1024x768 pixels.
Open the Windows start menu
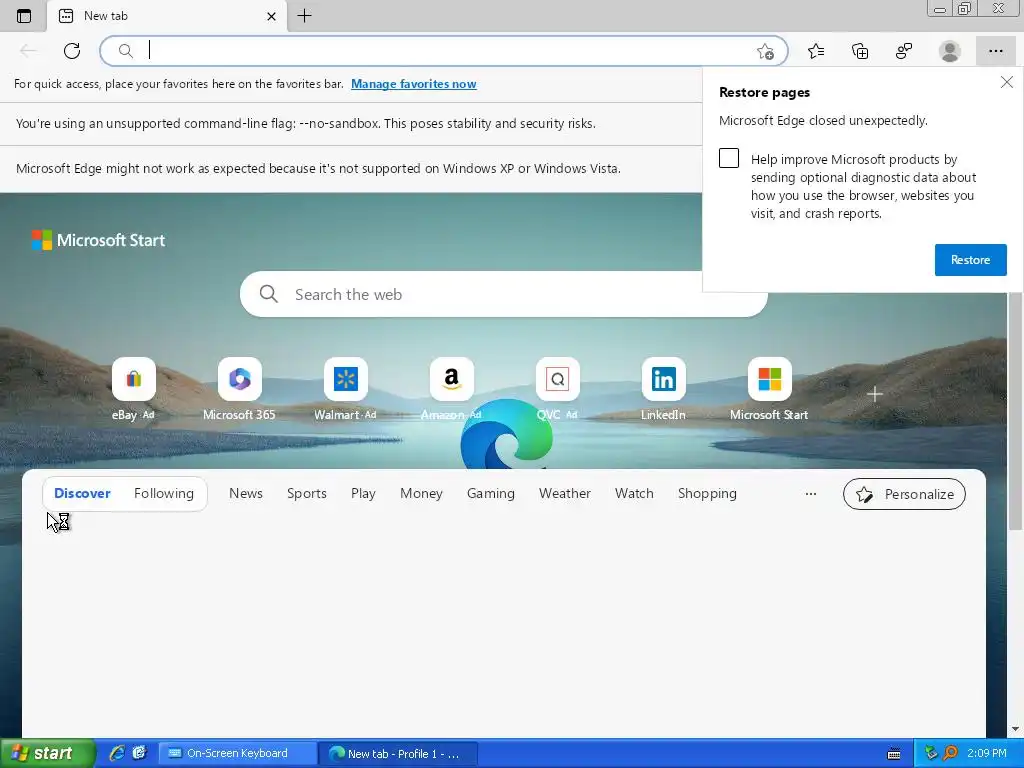(47, 753)
